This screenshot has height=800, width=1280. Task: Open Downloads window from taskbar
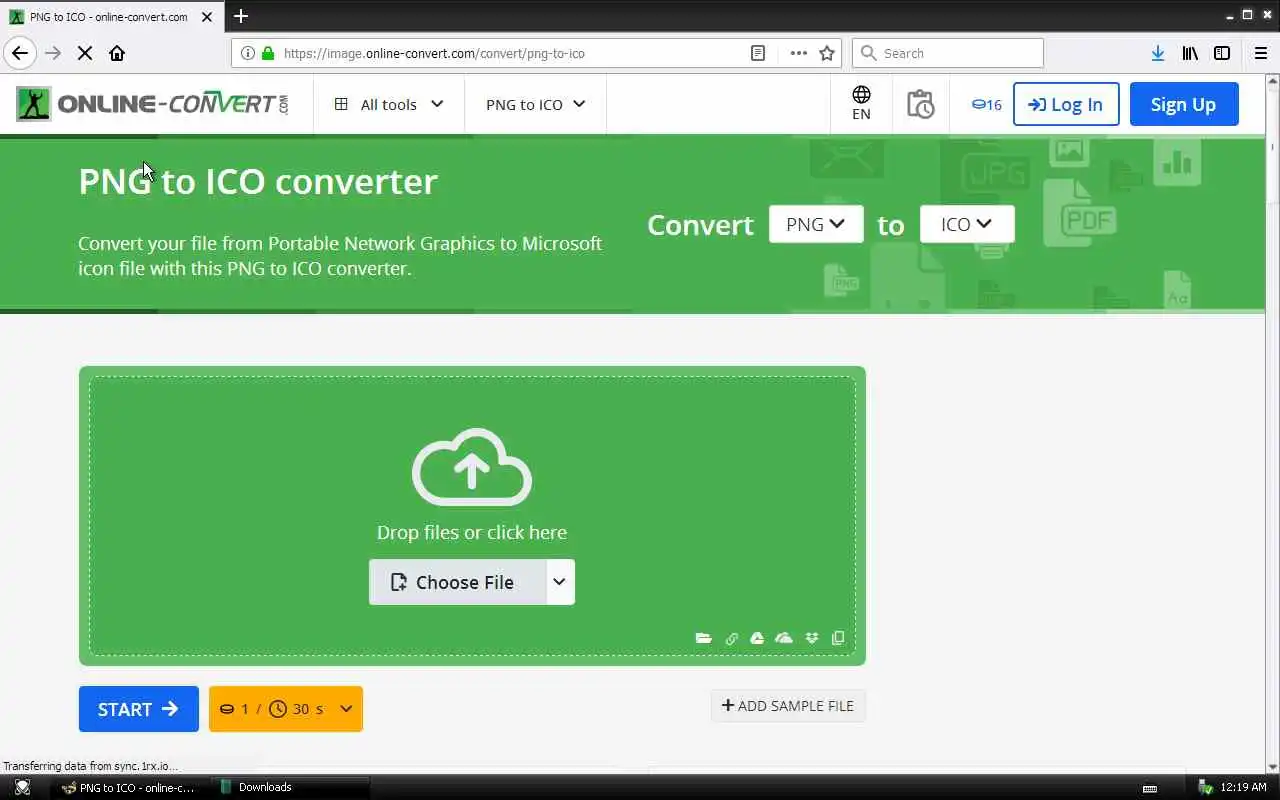[290, 787]
